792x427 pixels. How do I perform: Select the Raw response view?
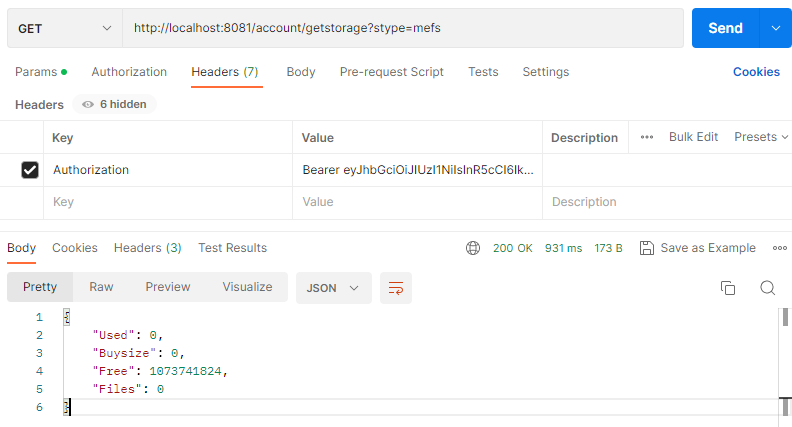tap(101, 287)
